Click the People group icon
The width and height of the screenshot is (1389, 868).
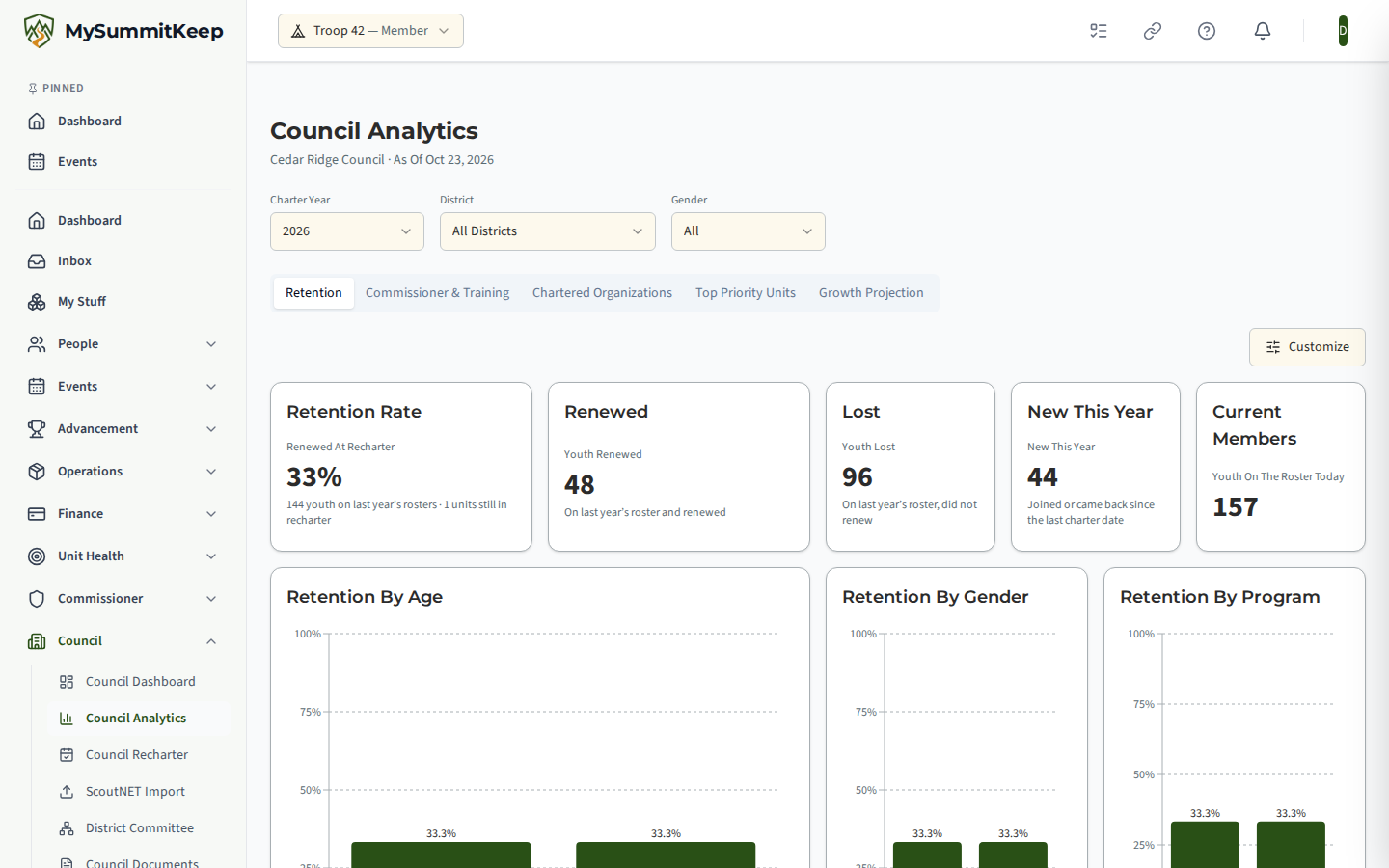pyautogui.click(x=37, y=343)
